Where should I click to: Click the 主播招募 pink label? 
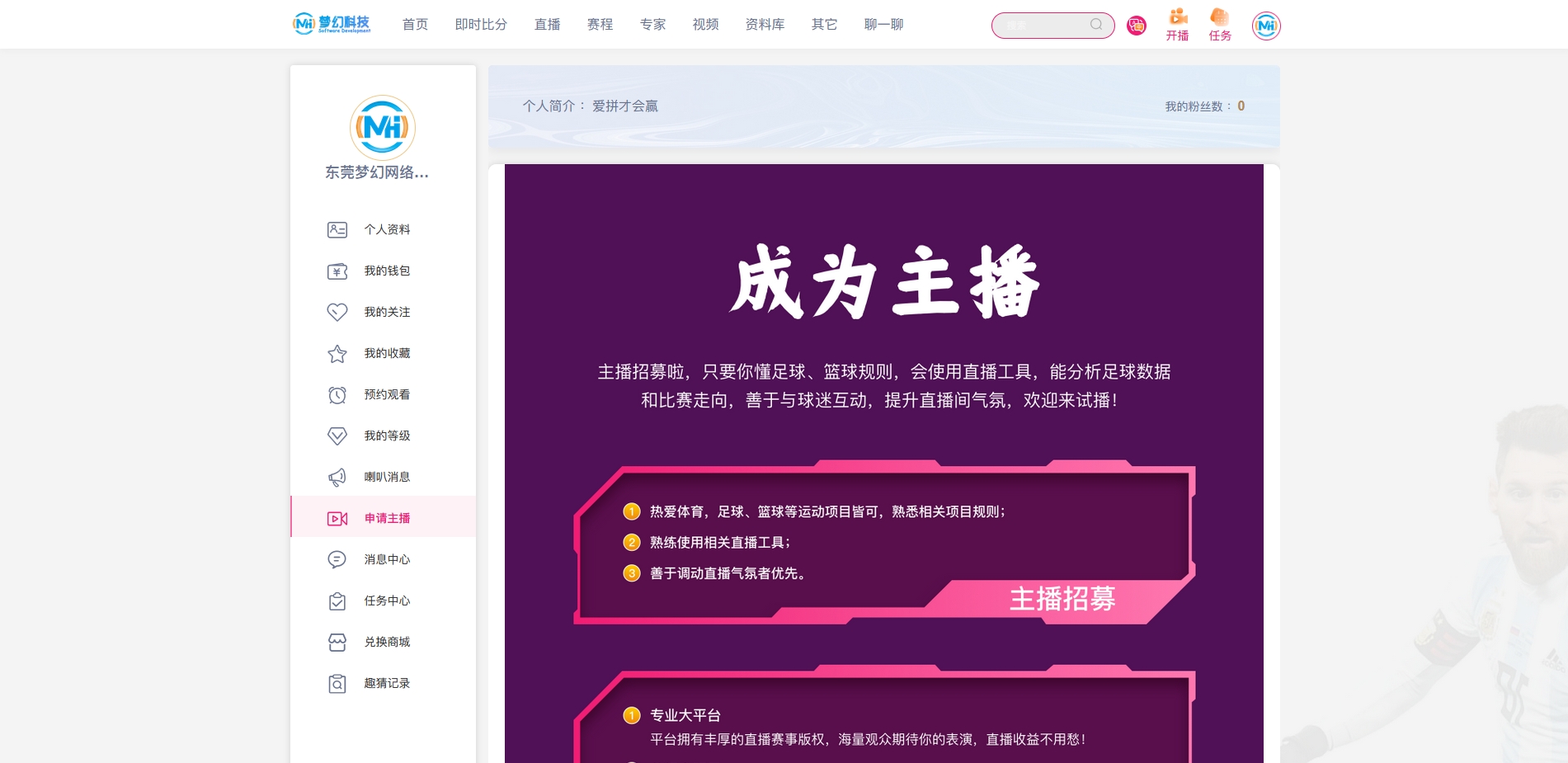pos(1062,598)
